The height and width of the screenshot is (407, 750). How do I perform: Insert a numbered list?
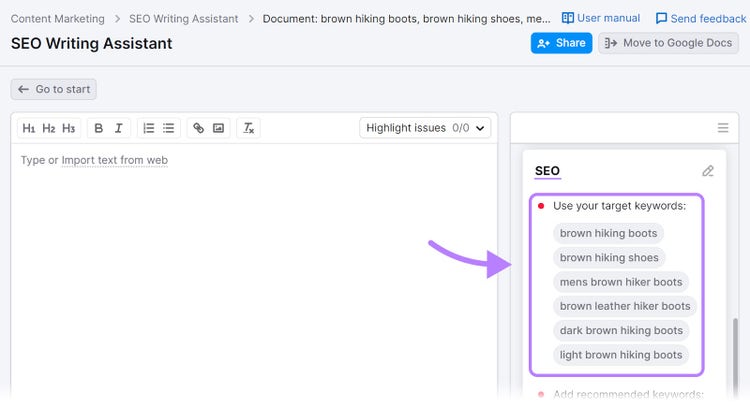tap(149, 128)
